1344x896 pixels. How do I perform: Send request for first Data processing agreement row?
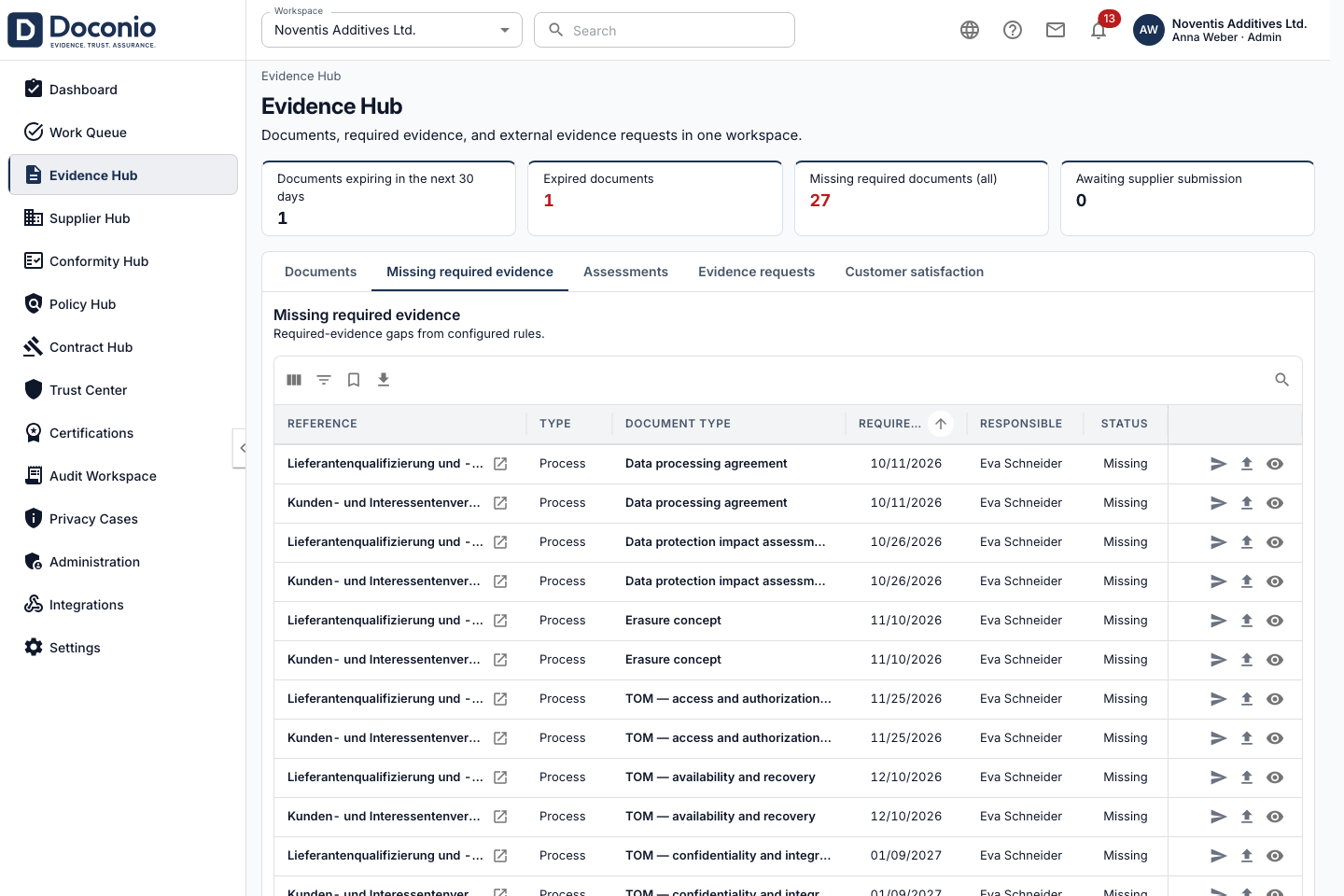[x=1218, y=464]
